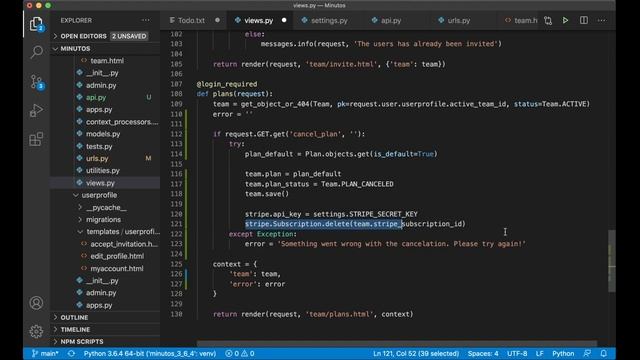Image resolution: width=640 pixels, height=360 pixels.
Task: Open the errors and warnings counter
Action: point(240,353)
